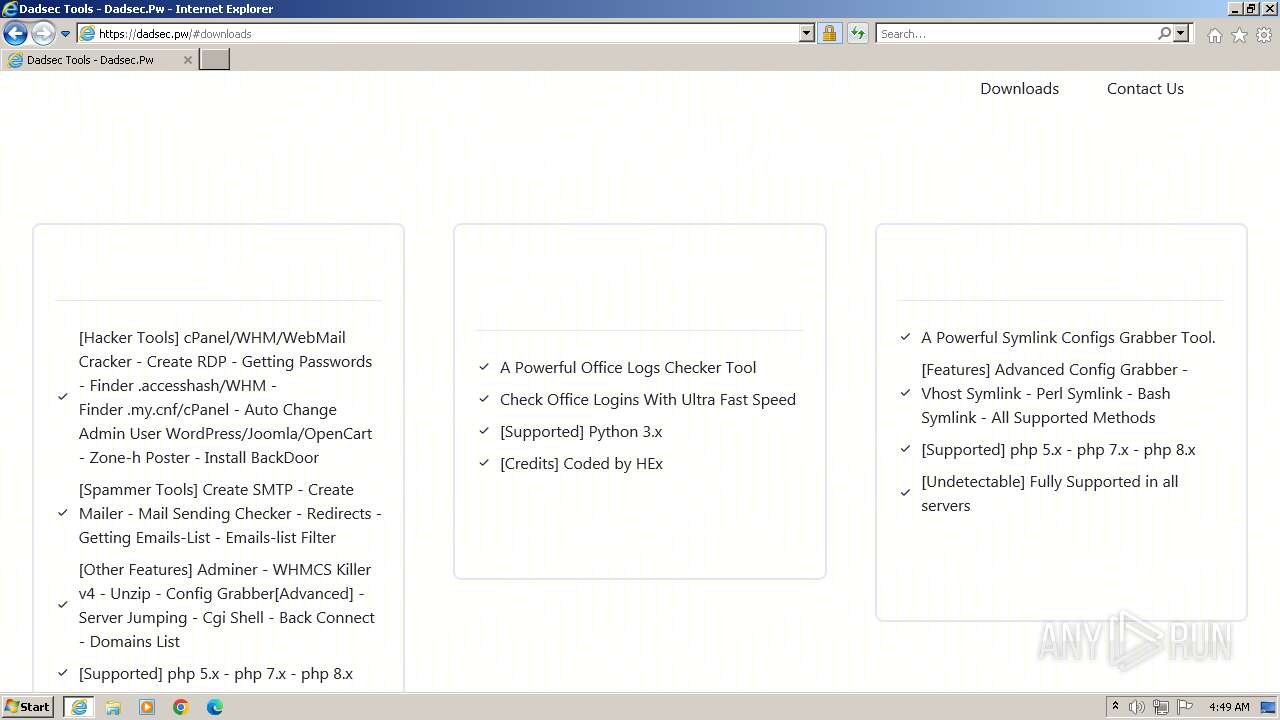Open a new blank tab

tap(214, 59)
